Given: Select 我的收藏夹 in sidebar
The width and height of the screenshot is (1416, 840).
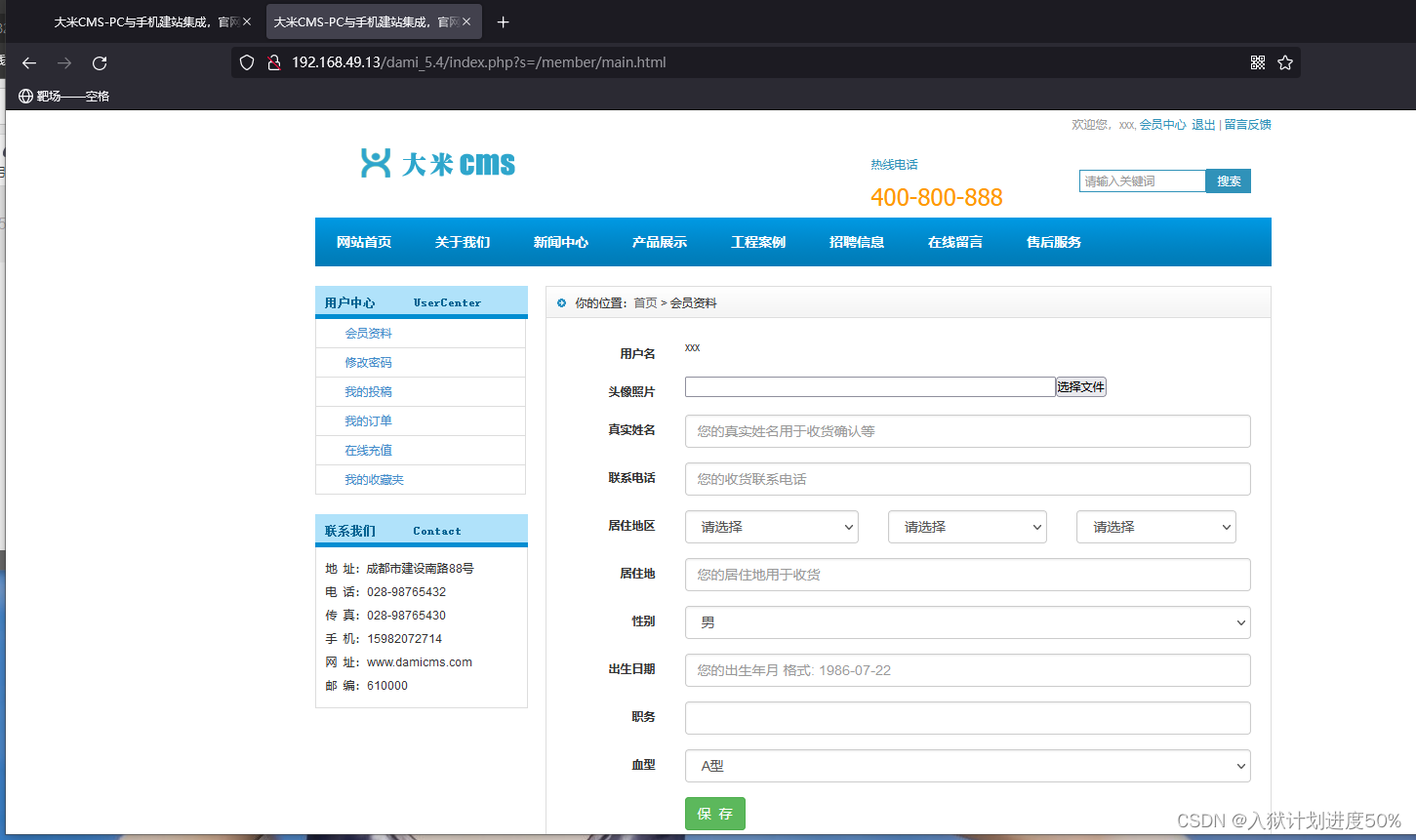Looking at the screenshot, I should pyautogui.click(x=374, y=480).
